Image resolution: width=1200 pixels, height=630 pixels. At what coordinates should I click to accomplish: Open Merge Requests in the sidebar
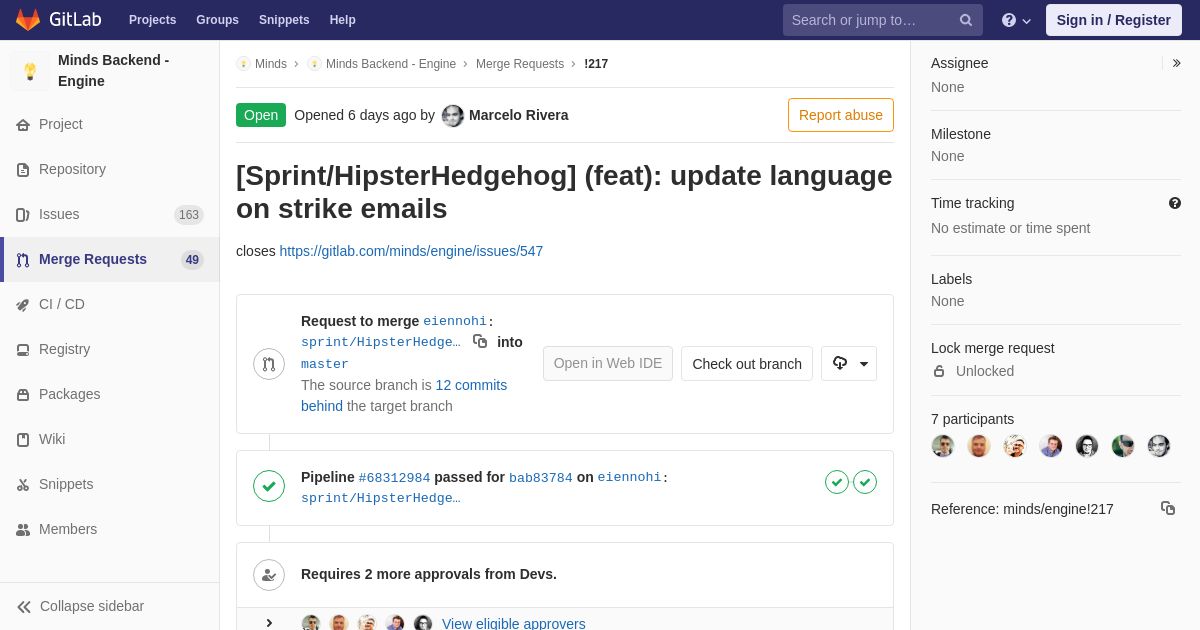point(110,259)
